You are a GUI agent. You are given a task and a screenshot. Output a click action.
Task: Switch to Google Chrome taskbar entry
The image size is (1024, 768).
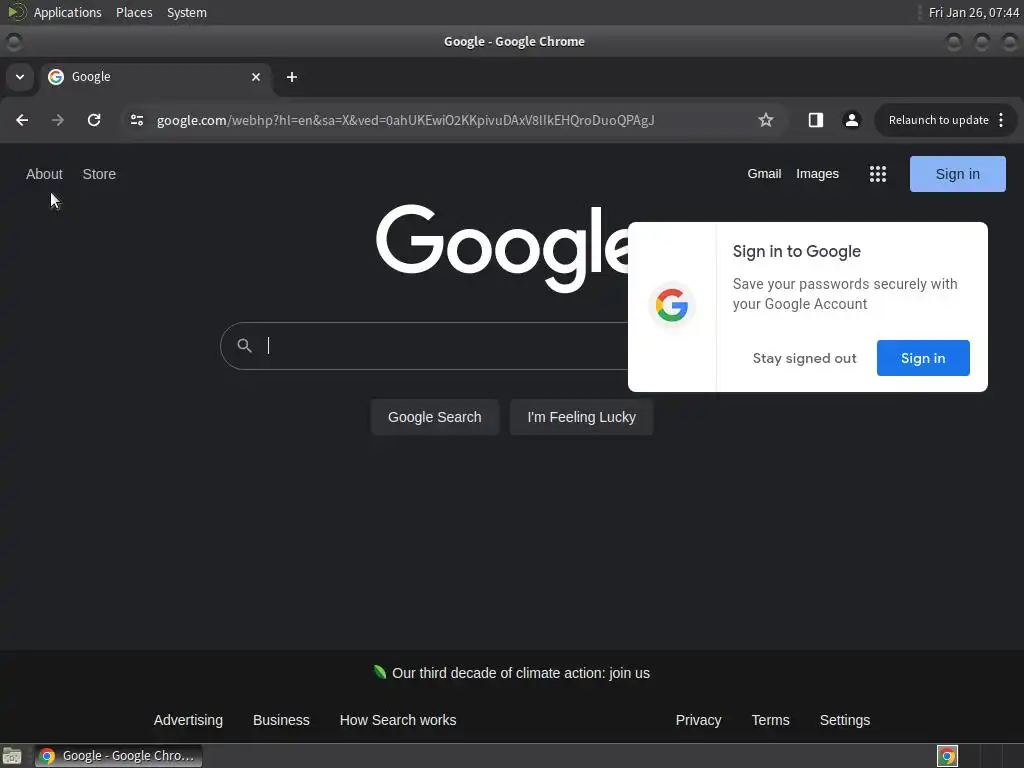pos(118,756)
